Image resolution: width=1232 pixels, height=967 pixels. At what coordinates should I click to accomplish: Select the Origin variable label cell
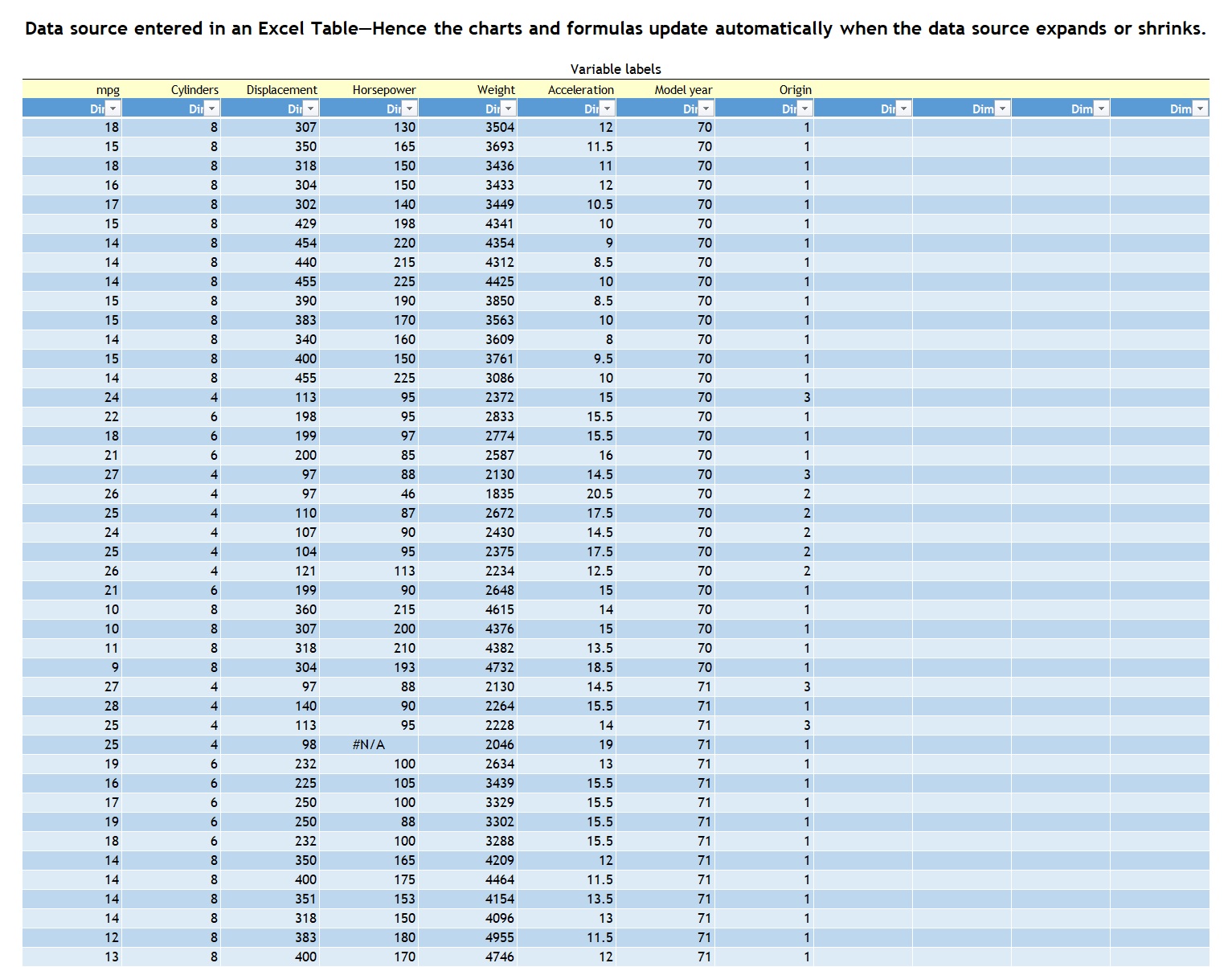click(x=764, y=89)
